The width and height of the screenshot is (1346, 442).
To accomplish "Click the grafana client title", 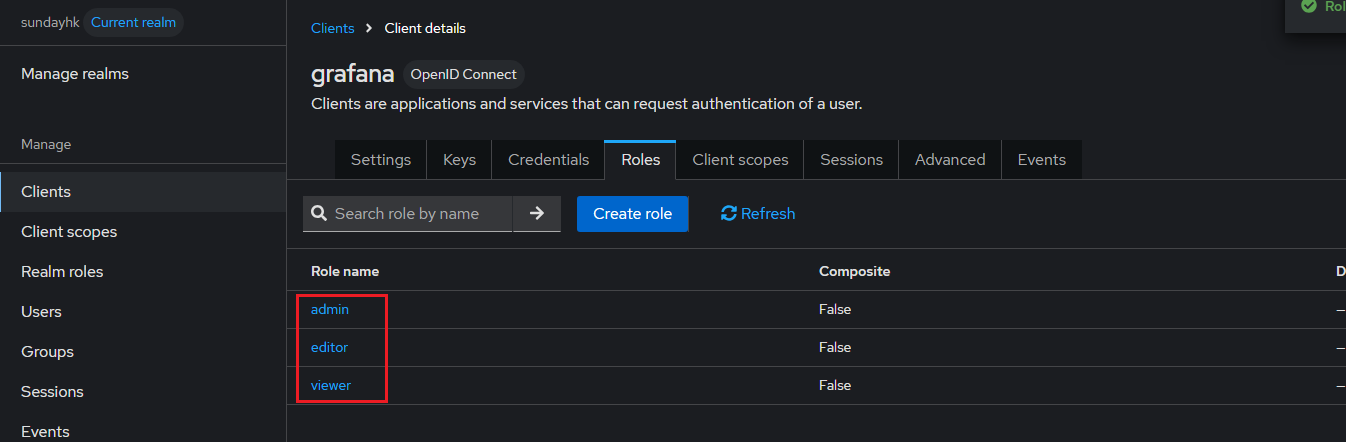I will click(353, 75).
